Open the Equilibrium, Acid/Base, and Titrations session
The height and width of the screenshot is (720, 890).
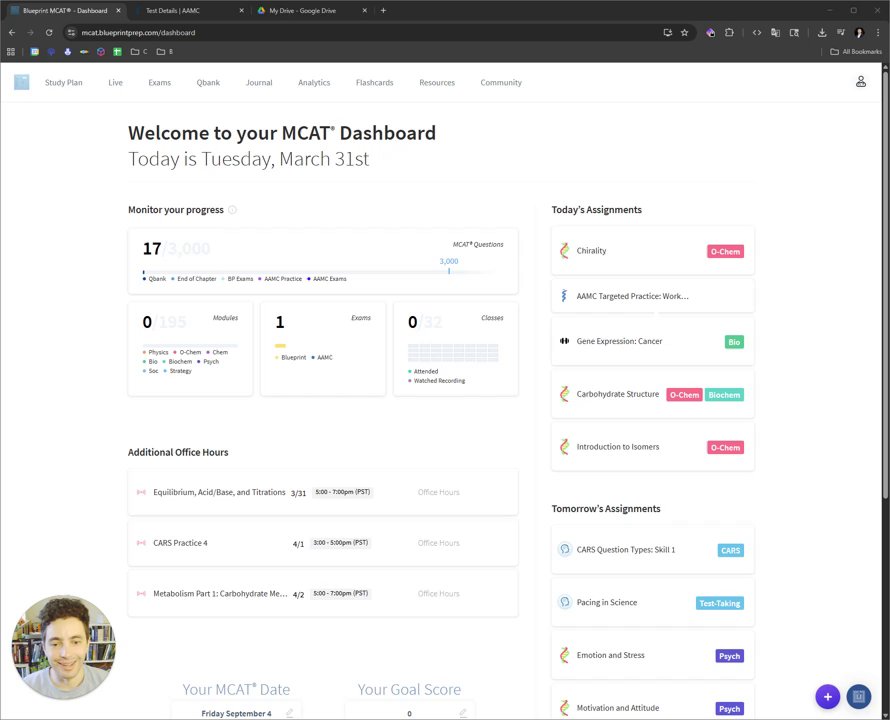323,492
